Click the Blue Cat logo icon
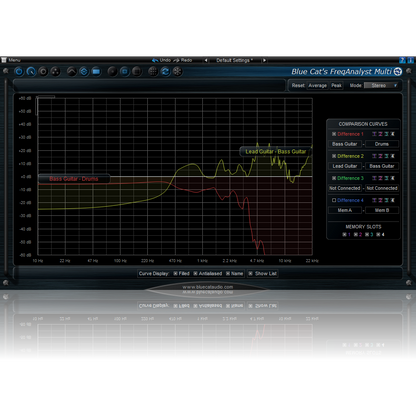This screenshot has width=416, height=416. pyautogui.click(x=398, y=71)
